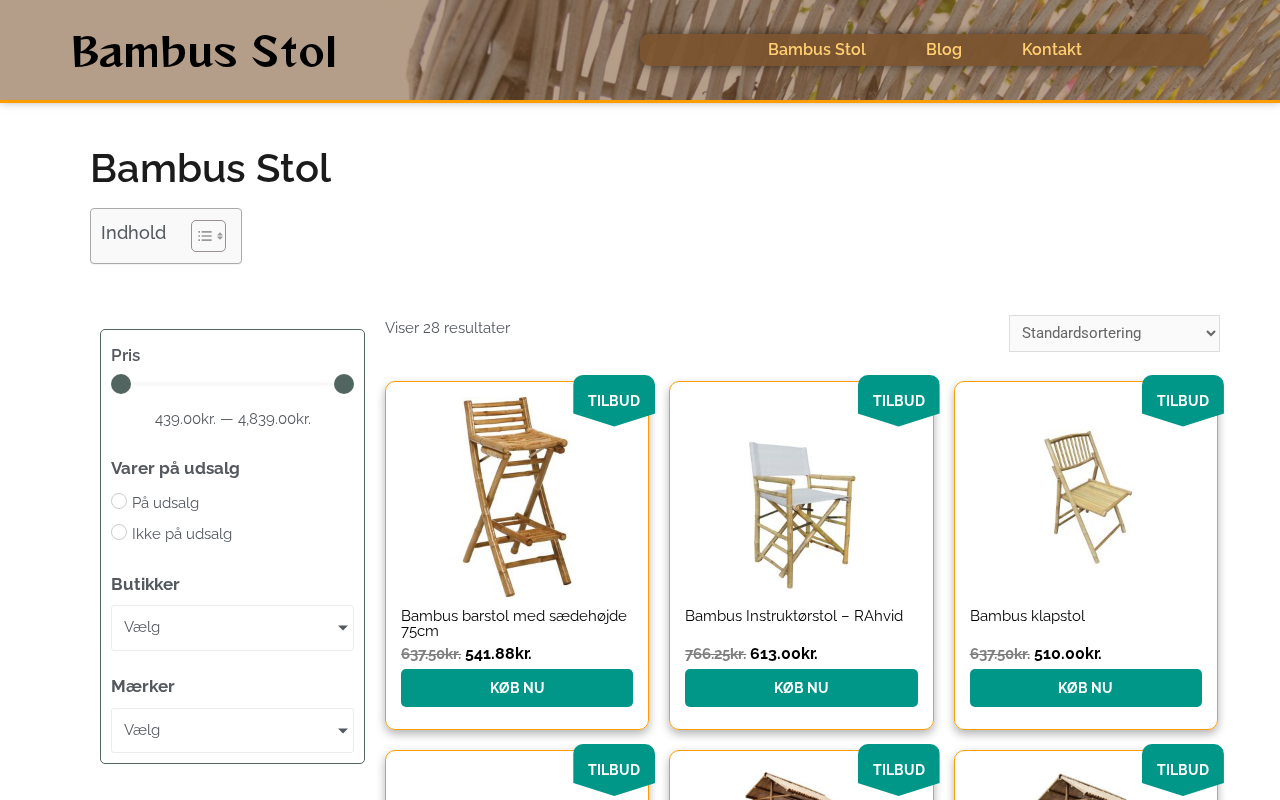1280x800 pixels.
Task: Open the Bambus klapstol product image
Action: point(1086,496)
